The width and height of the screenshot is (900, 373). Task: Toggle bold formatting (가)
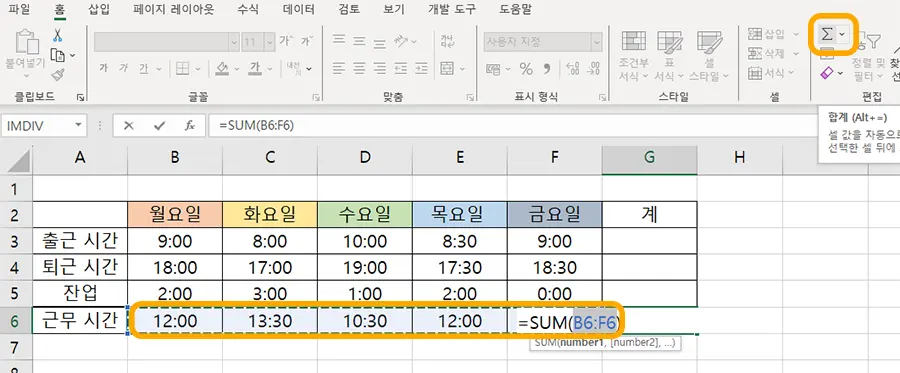(103, 68)
